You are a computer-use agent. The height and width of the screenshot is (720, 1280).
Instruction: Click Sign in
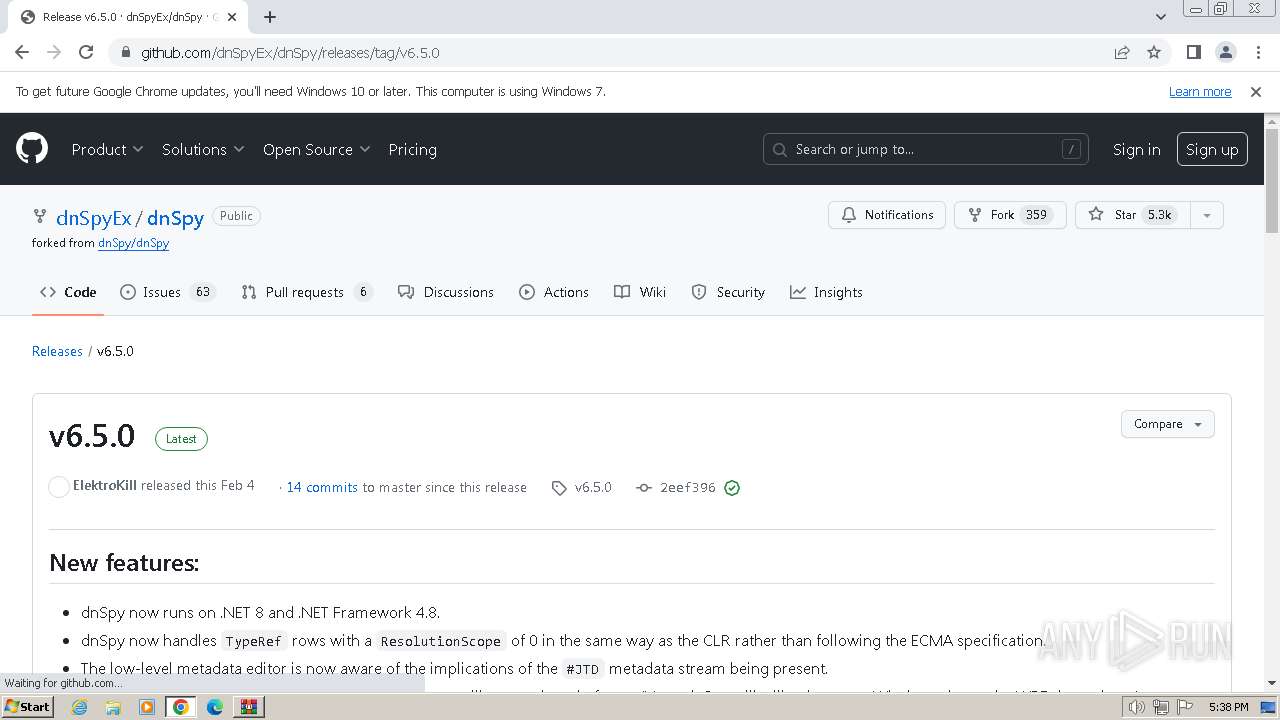point(1136,149)
